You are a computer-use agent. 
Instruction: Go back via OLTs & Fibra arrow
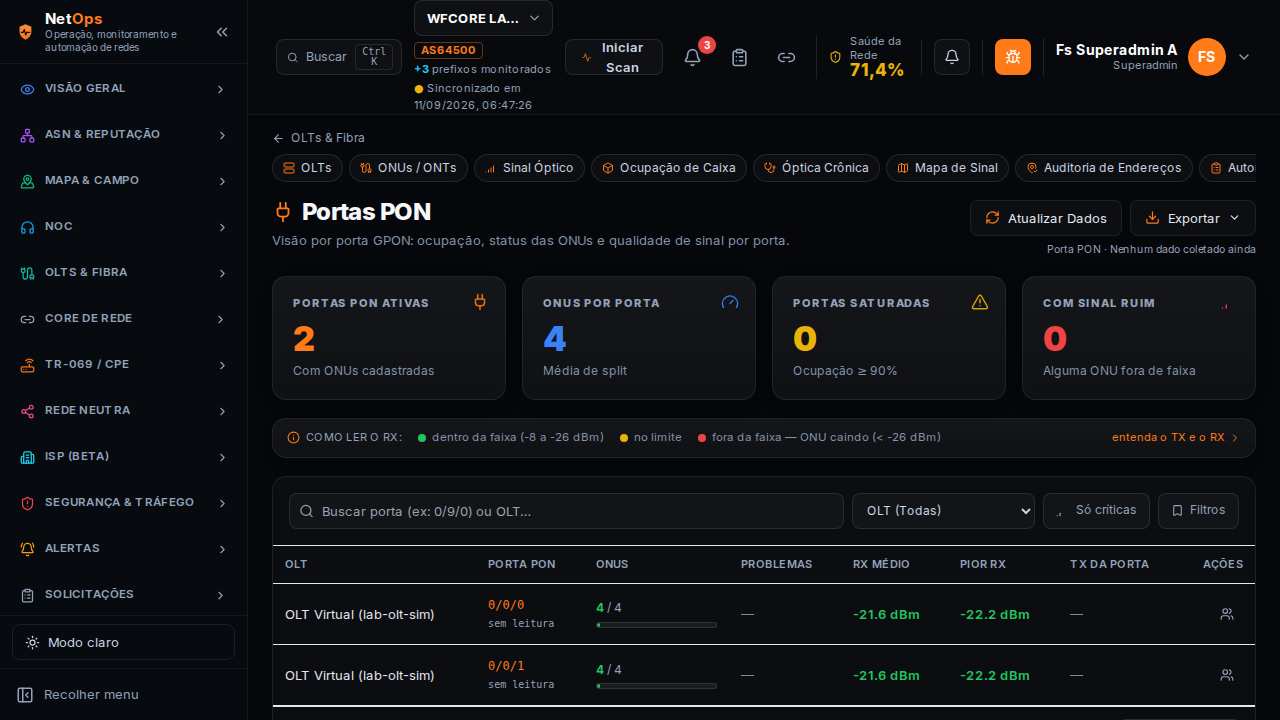tap(319, 138)
